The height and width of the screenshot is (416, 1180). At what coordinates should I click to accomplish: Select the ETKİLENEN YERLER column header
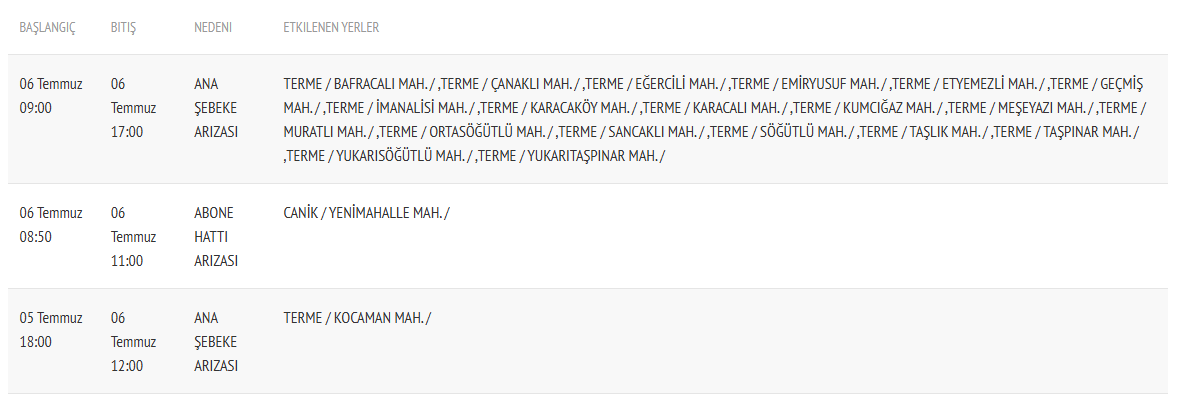click(x=331, y=28)
